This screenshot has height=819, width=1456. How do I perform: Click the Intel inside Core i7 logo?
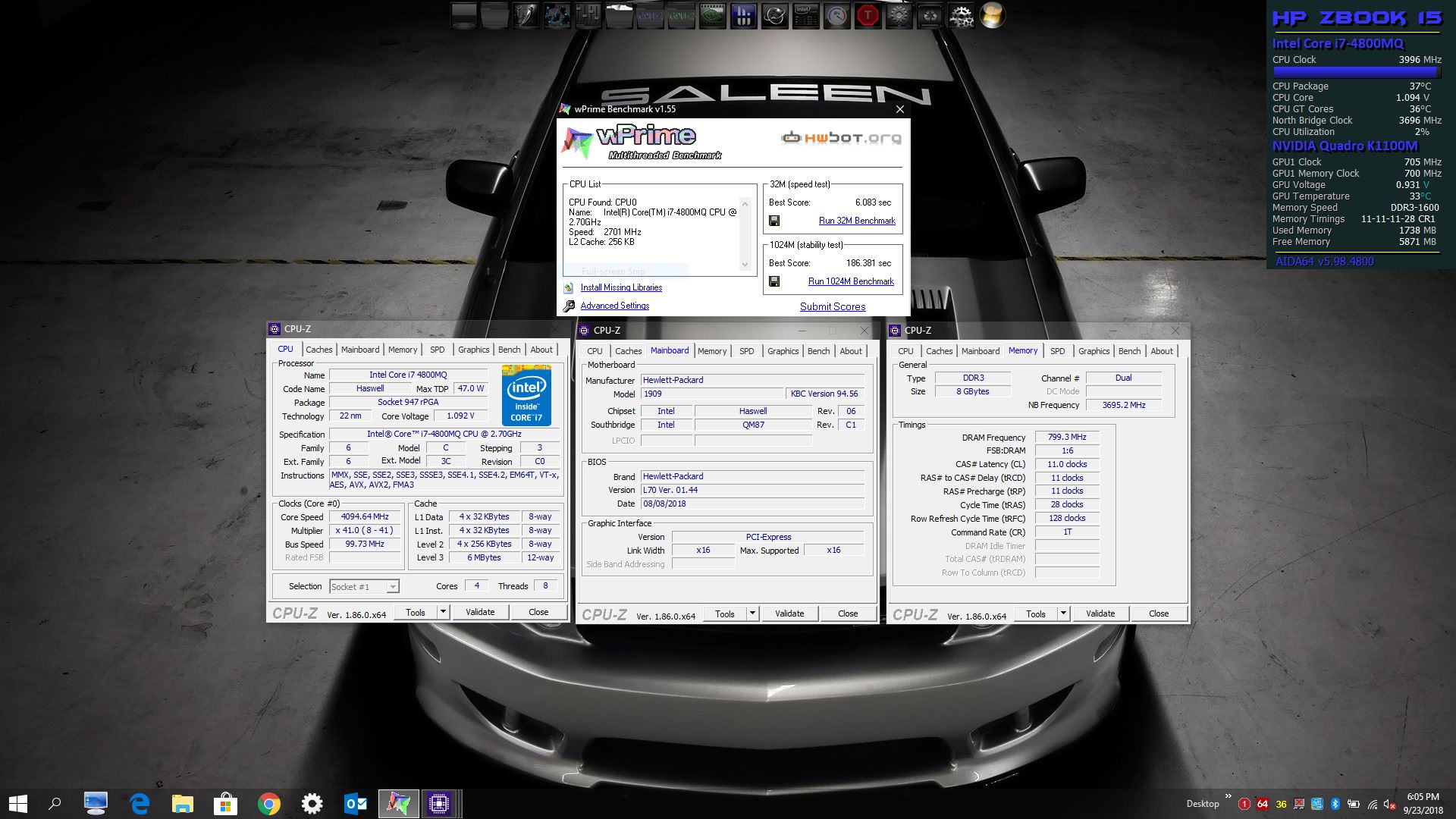click(x=526, y=395)
